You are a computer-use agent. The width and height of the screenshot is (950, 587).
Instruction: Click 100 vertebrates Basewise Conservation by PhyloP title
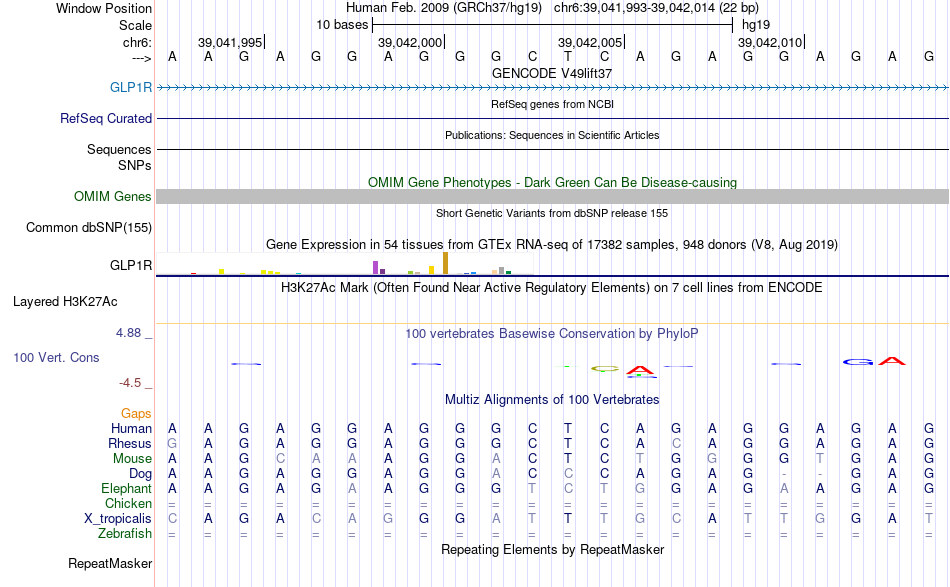(x=551, y=334)
